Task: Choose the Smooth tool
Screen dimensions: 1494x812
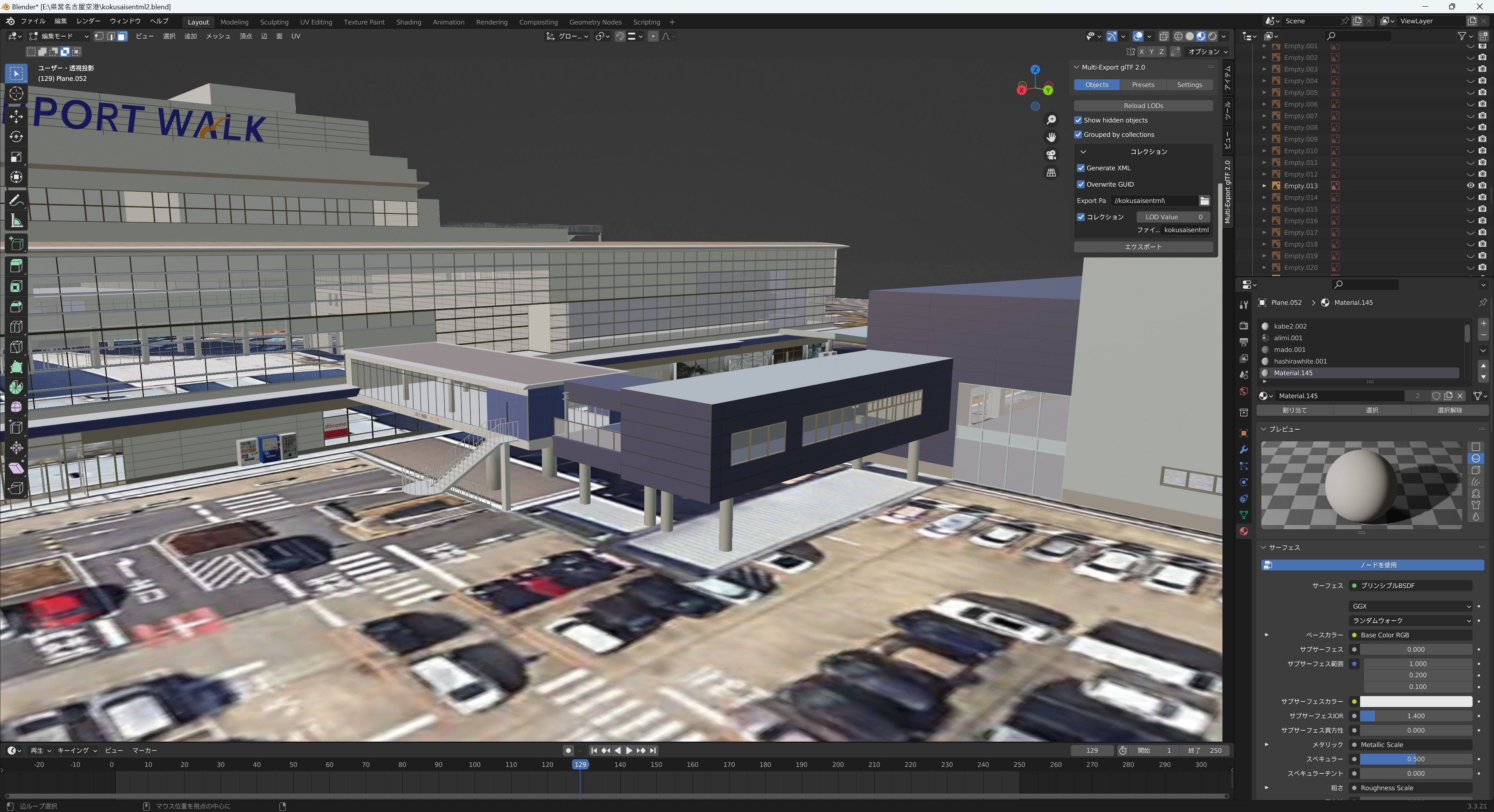Action: pyautogui.click(x=16, y=408)
